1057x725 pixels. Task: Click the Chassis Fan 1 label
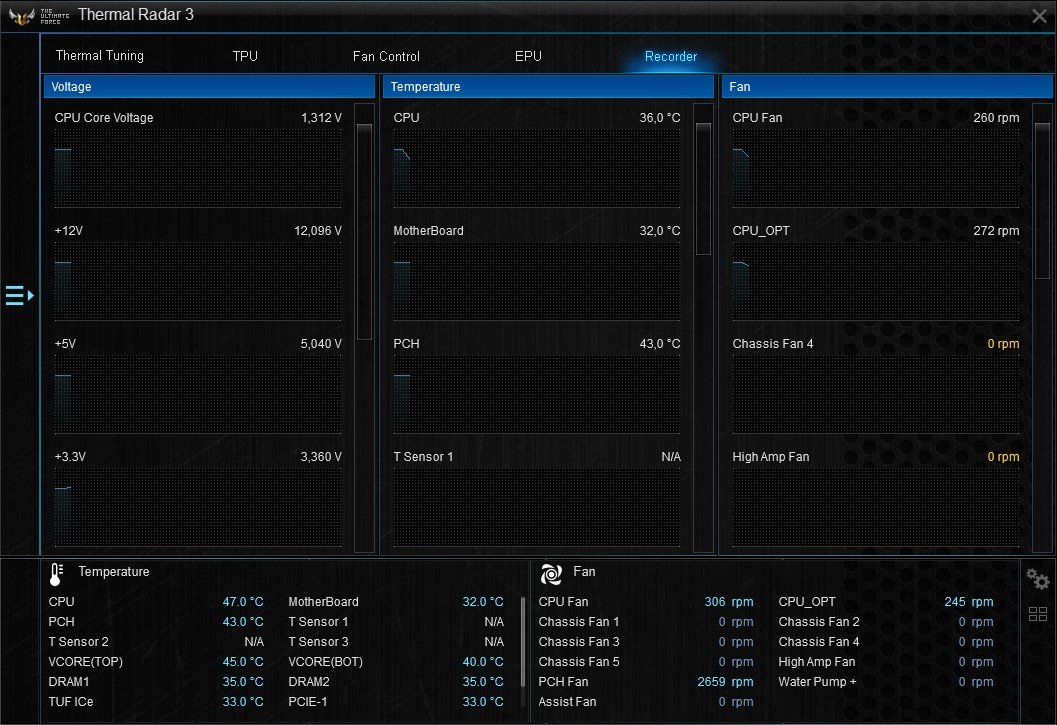pyautogui.click(x=579, y=622)
